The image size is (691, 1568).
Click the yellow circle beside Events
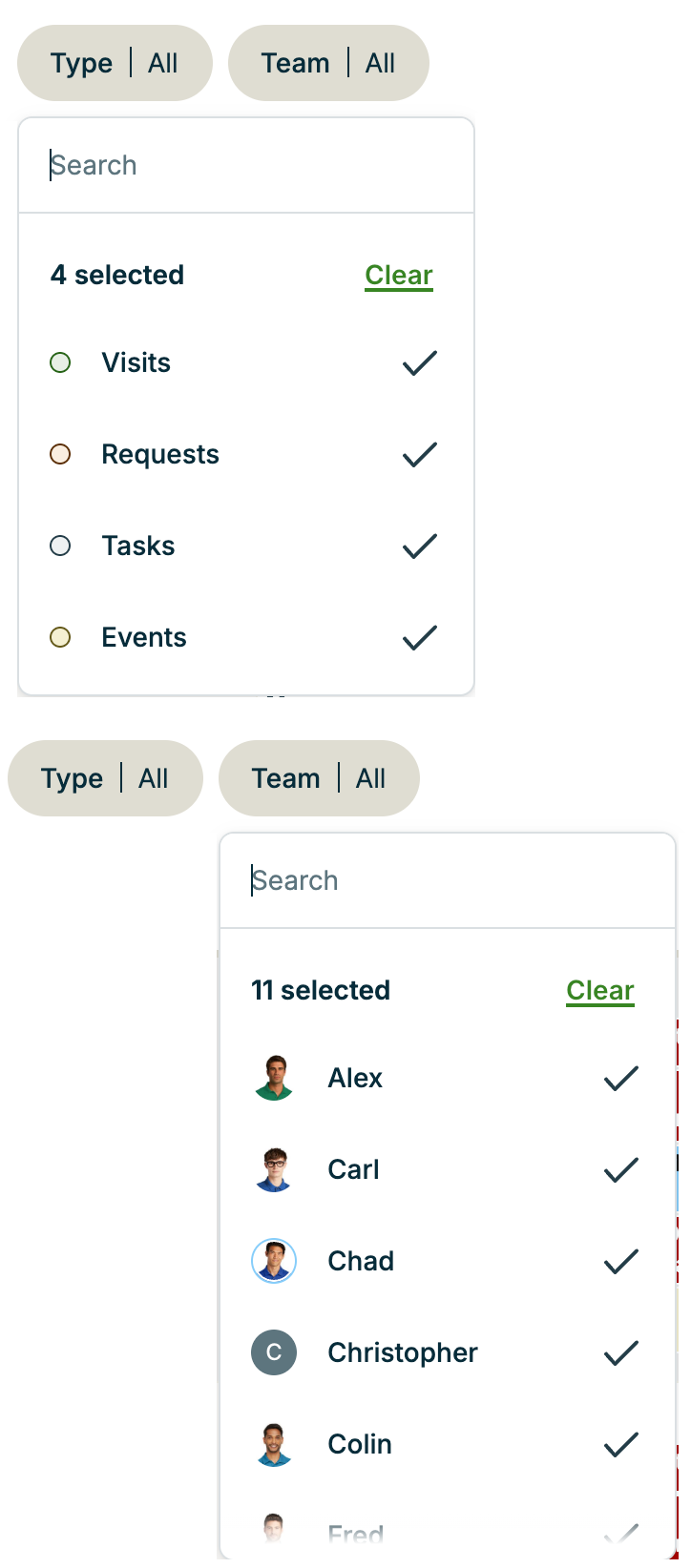coord(60,637)
